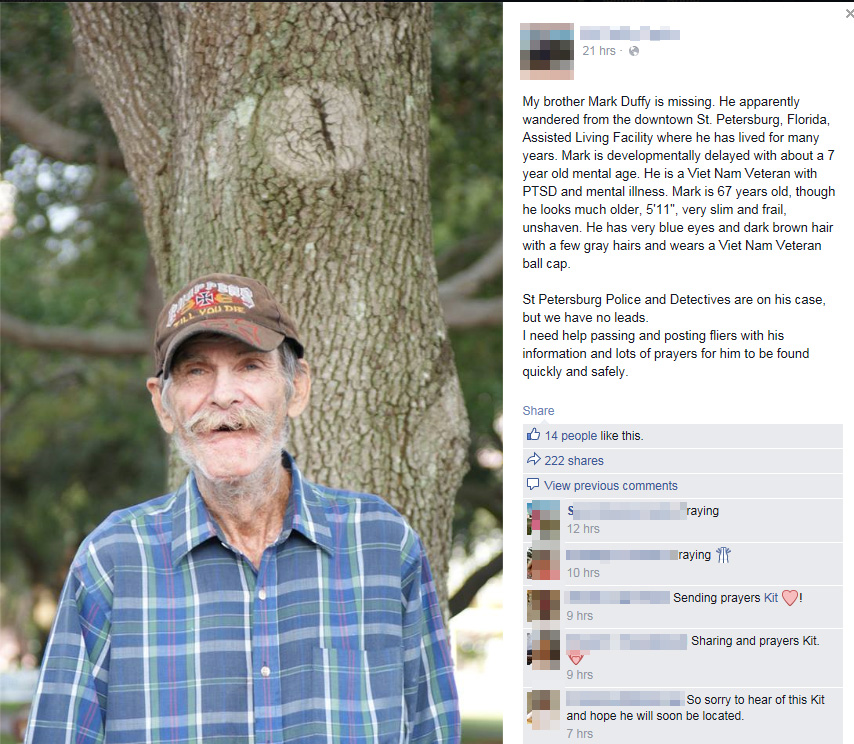Click the 12 hrs comment timestamp
Viewport: 854px width, 744px height.
[583, 529]
